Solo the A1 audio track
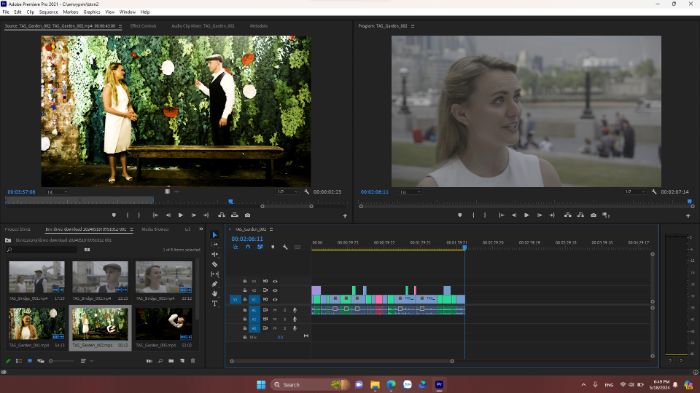The height and width of the screenshot is (393, 700). (x=284, y=310)
